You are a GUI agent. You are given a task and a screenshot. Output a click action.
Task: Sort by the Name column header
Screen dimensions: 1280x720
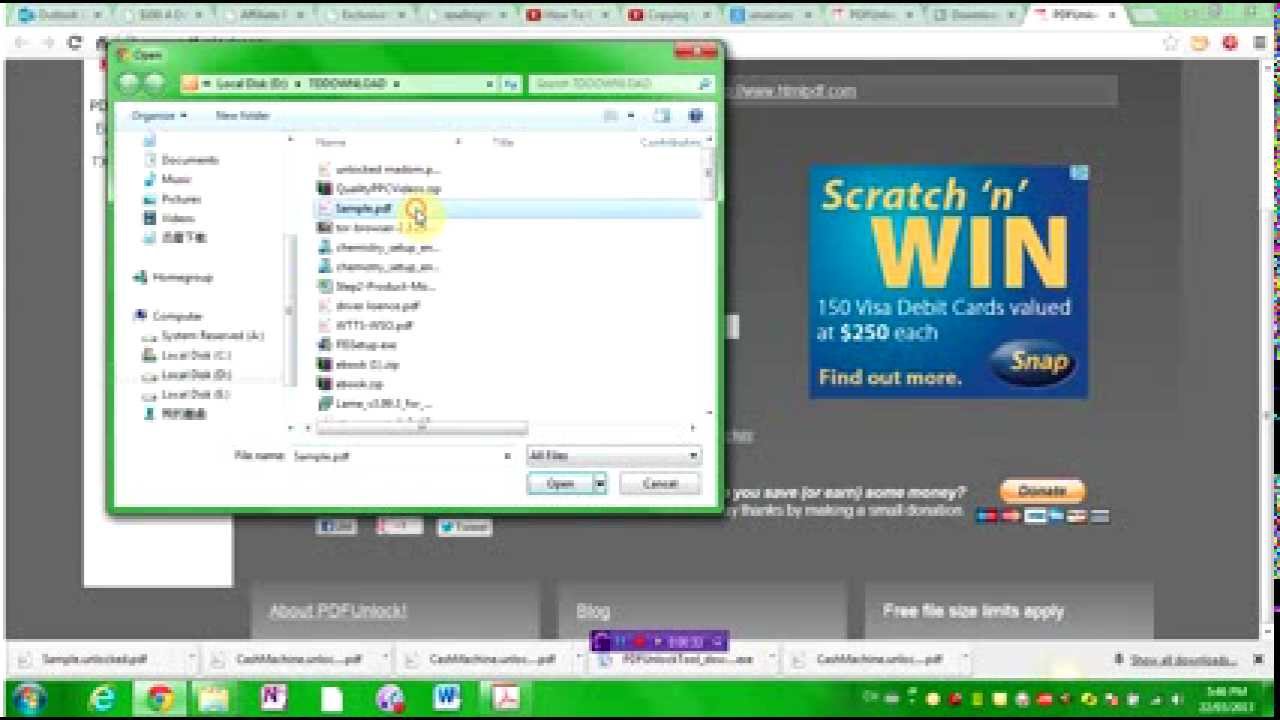[331, 143]
